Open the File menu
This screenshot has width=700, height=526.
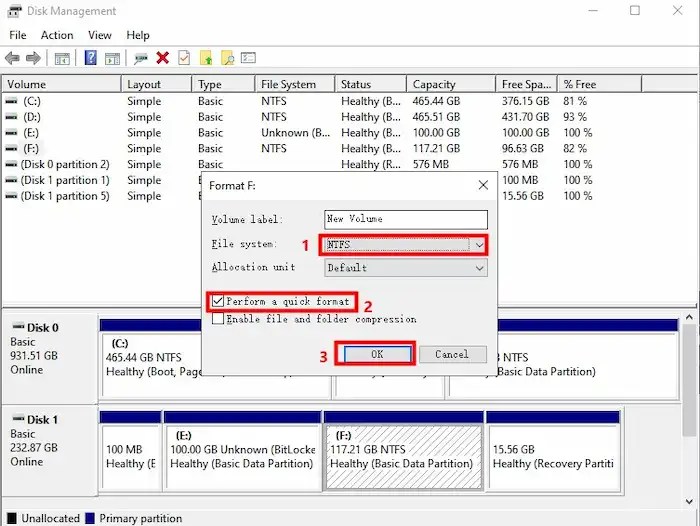pos(18,35)
